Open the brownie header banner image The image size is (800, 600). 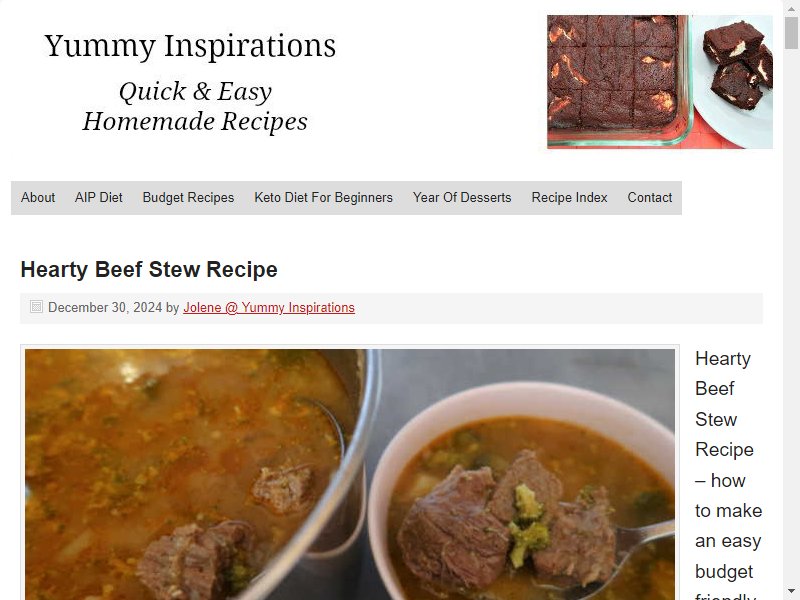[660, 82]
